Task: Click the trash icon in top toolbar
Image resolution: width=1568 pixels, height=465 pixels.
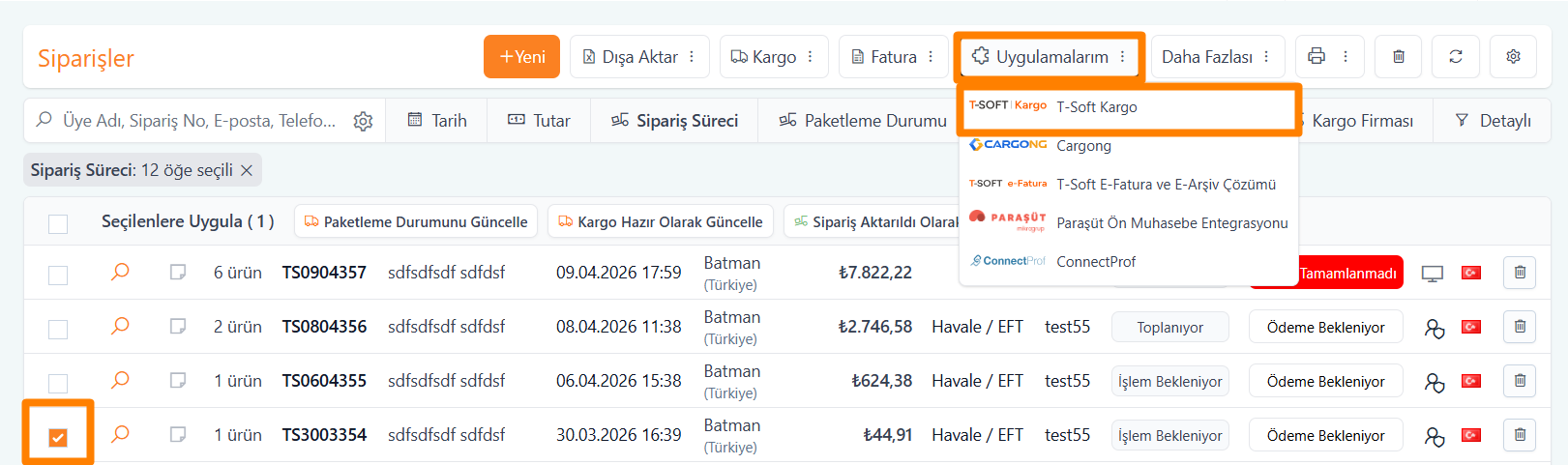Action: click(x=1398, y=57)
